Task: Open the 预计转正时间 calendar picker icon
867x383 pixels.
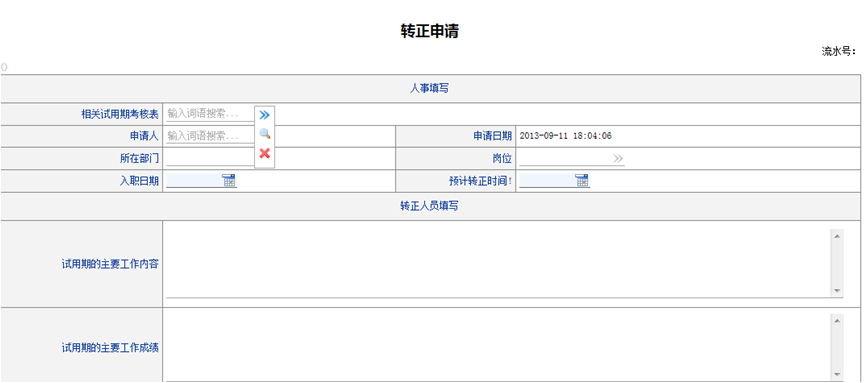Action: point(582,180)
